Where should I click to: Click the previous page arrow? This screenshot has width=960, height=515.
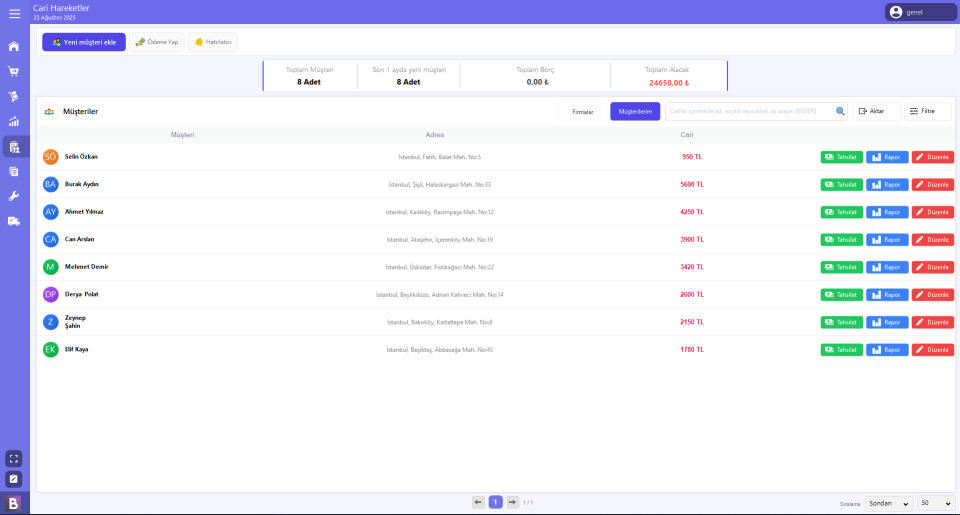(x=478, y=502)
